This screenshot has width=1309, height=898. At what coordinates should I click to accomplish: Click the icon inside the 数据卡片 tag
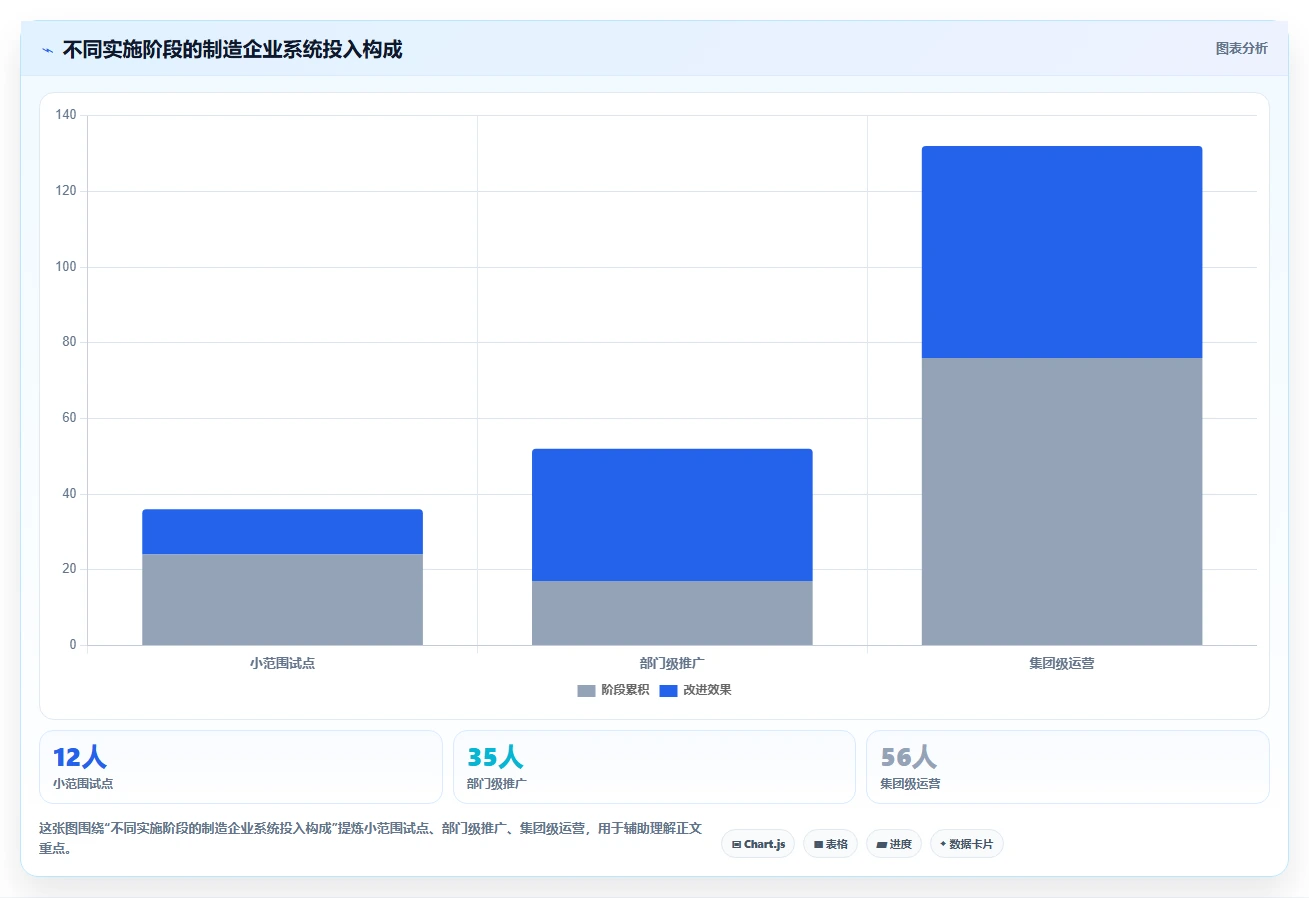point(943,844)
